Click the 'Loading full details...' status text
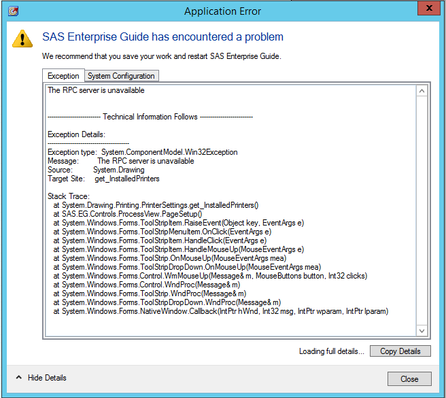The height and width of the screenshot is (398, 446). (x=332, y=351)
